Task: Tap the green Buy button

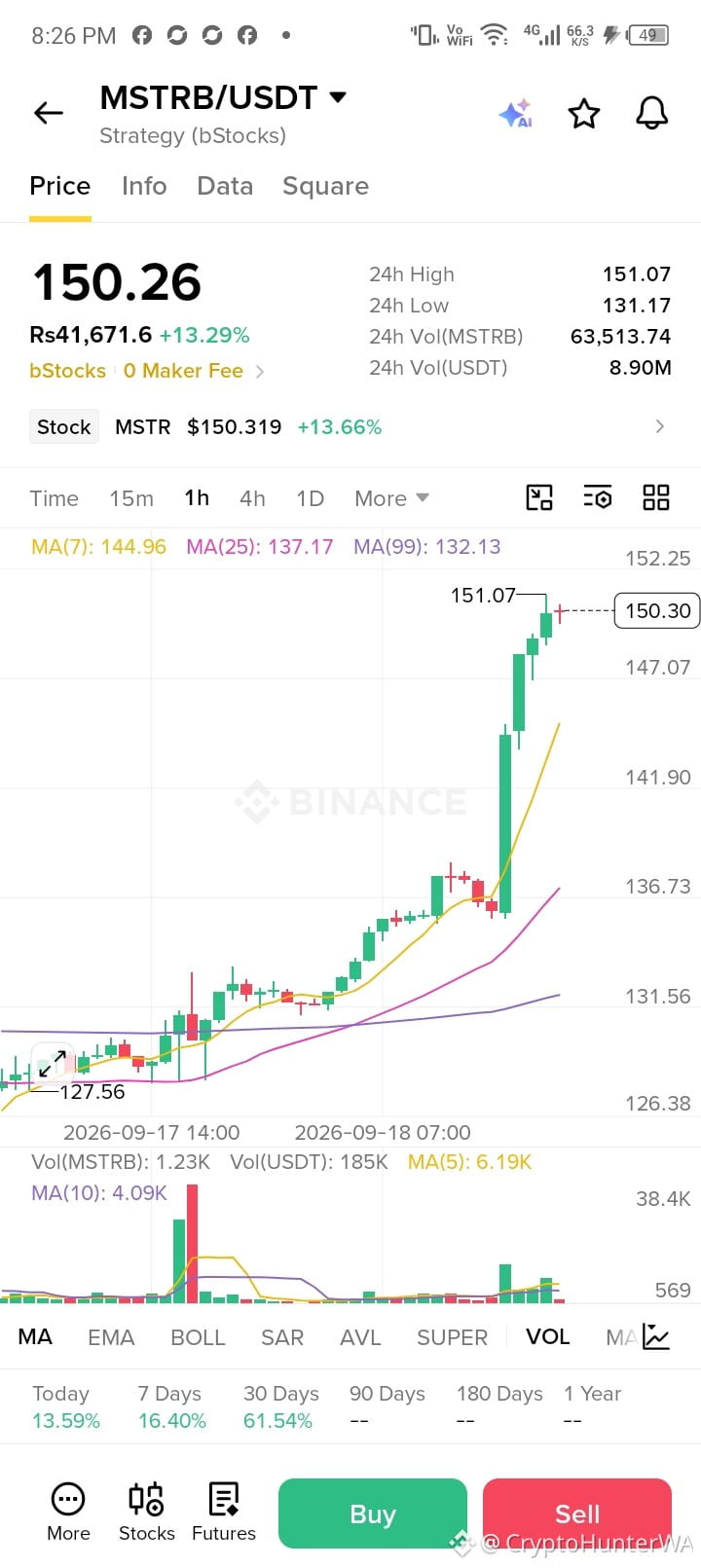Action: click(373, 1513)
